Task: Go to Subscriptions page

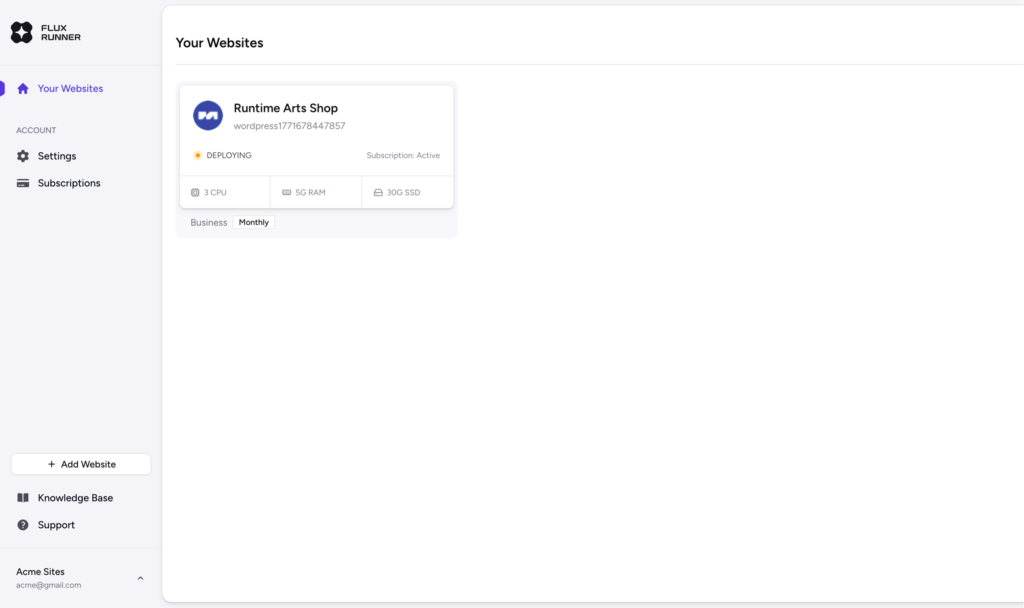Action: [x=69, y=183]
